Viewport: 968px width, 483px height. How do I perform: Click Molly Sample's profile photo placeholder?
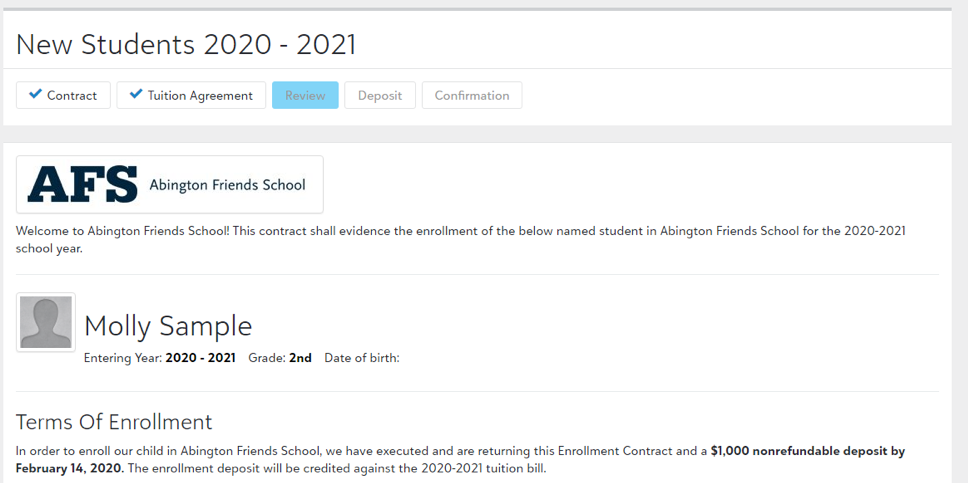pyautogui.click(x=46, y=322)
